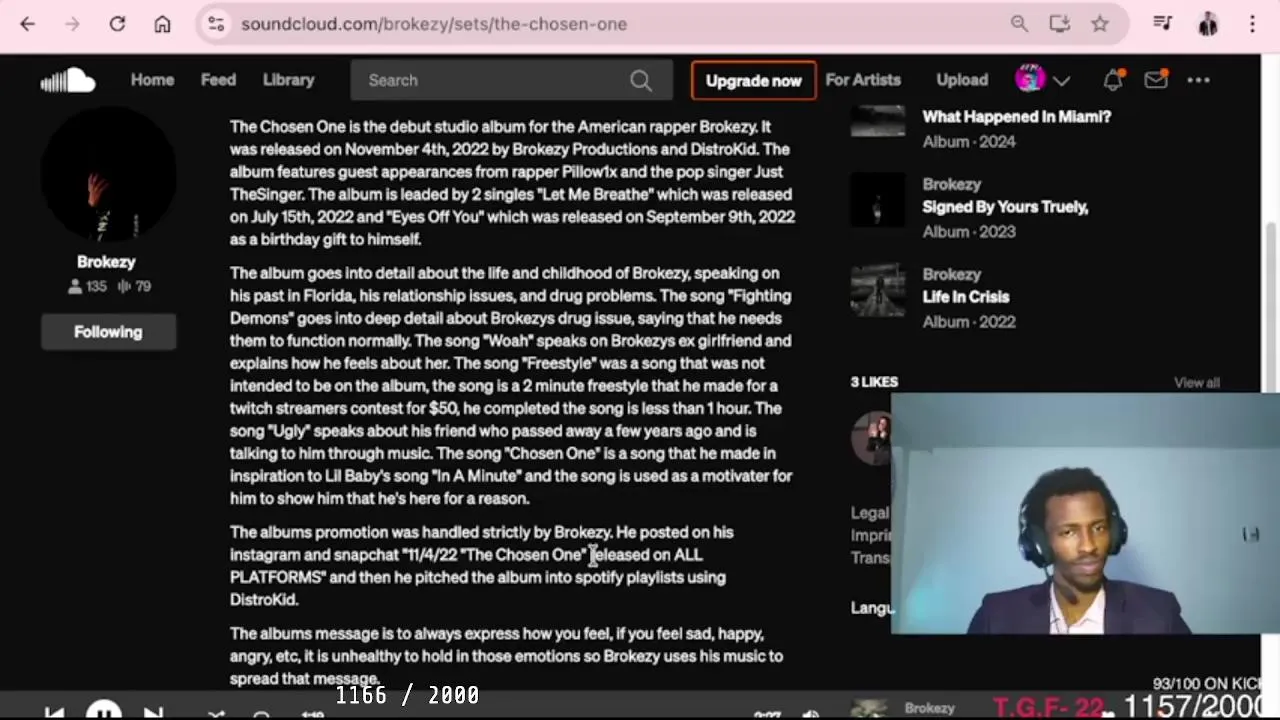Click the 3 LIKES heading
The image size is (1280, 720).
click(x=874, y=382)
